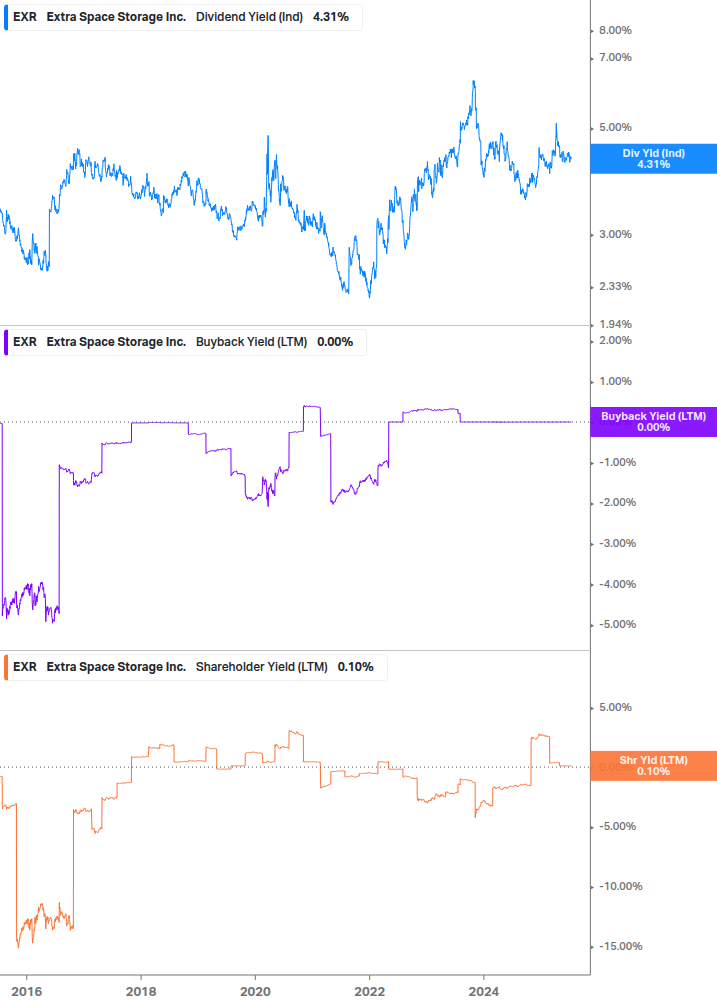Select the blue Div Yld (Ind) 4.31% tag

pos(654,159)
